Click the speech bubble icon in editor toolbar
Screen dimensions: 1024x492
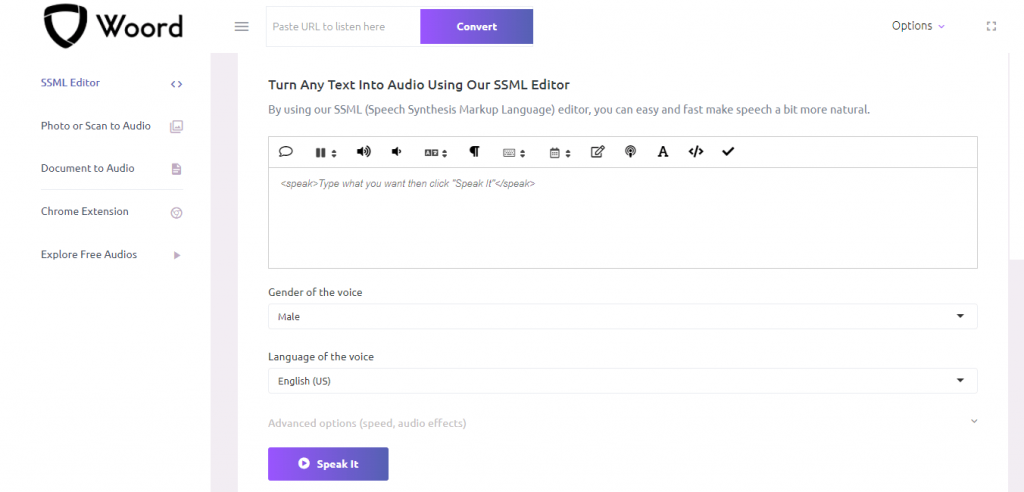[x=285, y=152]
